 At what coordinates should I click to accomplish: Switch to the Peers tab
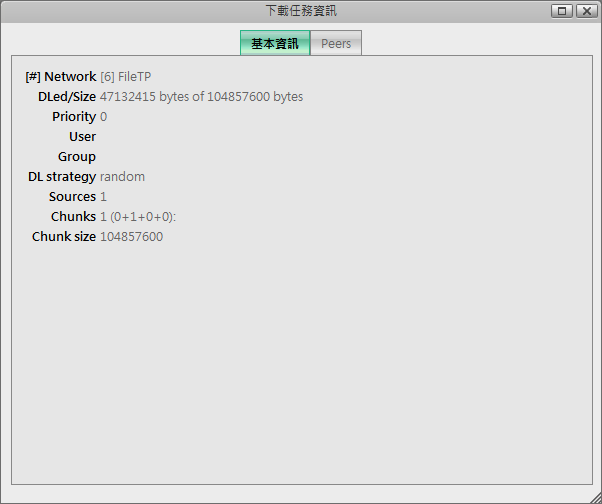tap(336, 44)
